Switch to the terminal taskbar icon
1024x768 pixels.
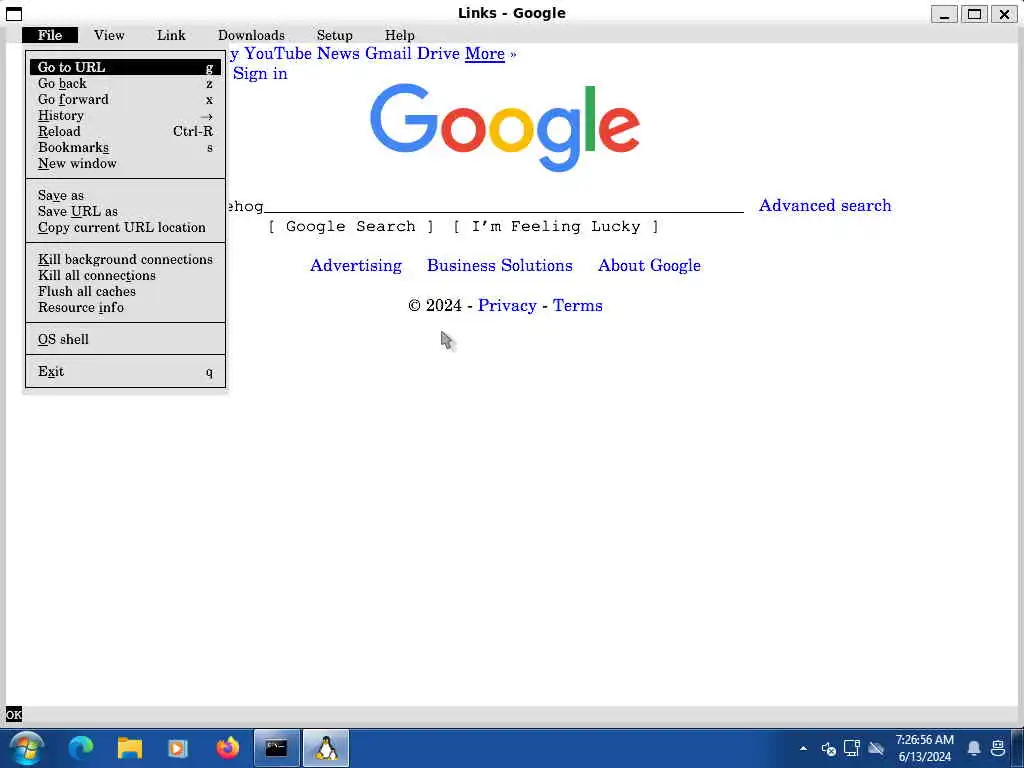276,747
